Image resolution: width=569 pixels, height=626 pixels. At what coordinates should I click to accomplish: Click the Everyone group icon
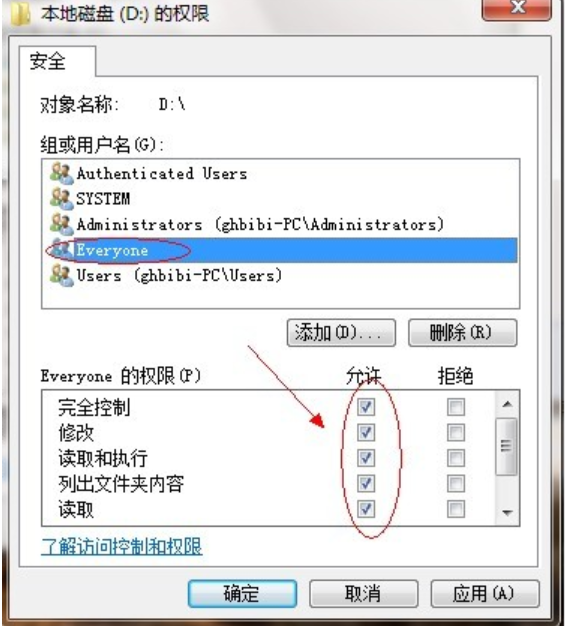click(x=61, y=250)
